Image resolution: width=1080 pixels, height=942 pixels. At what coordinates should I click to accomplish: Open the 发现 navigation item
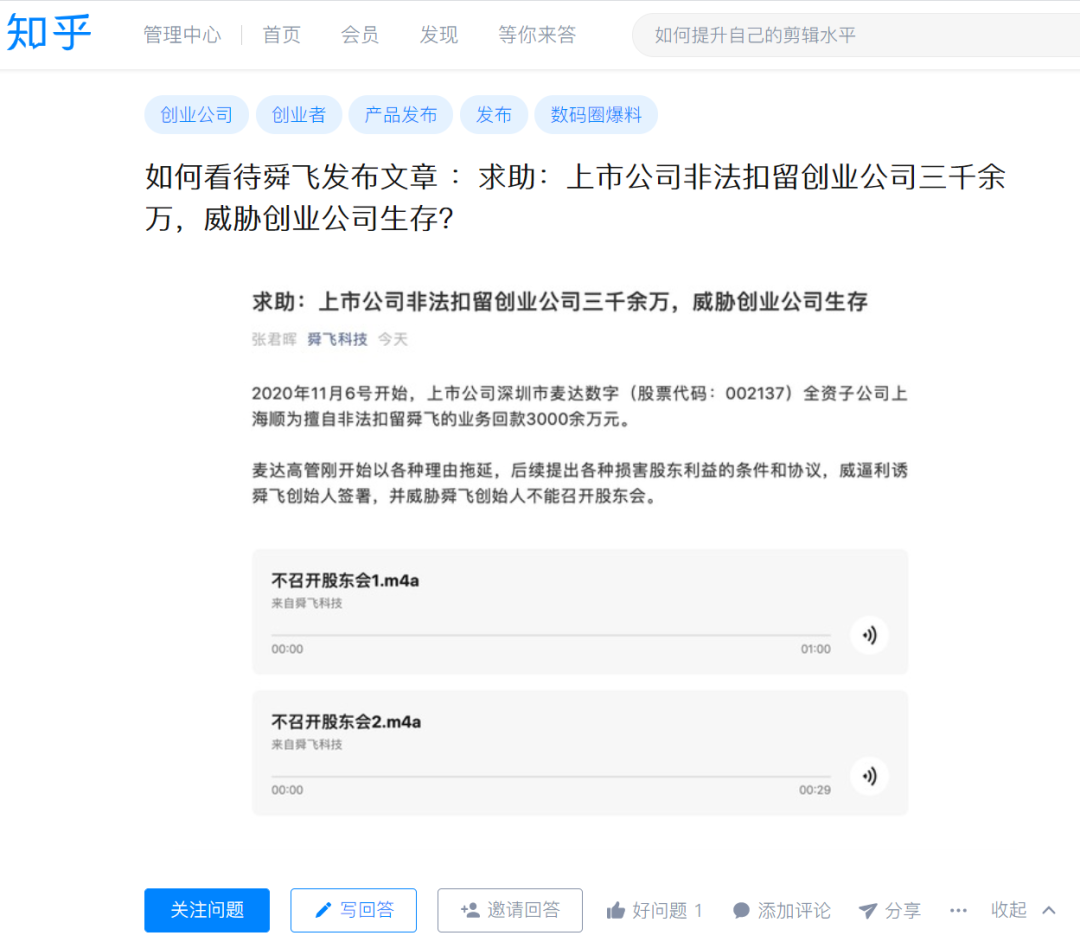(x=439, y=34)
